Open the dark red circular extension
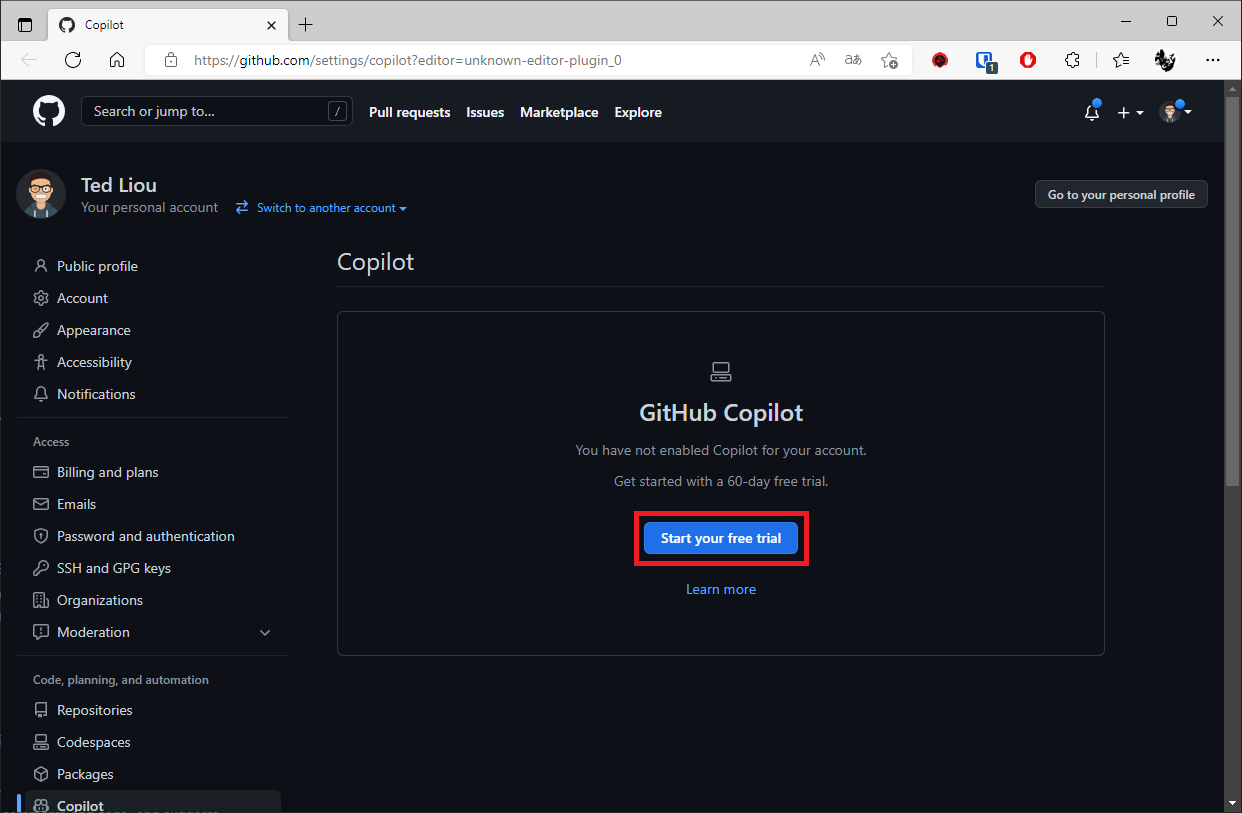This screenshot has height=813, width=1242. (940, 60)
